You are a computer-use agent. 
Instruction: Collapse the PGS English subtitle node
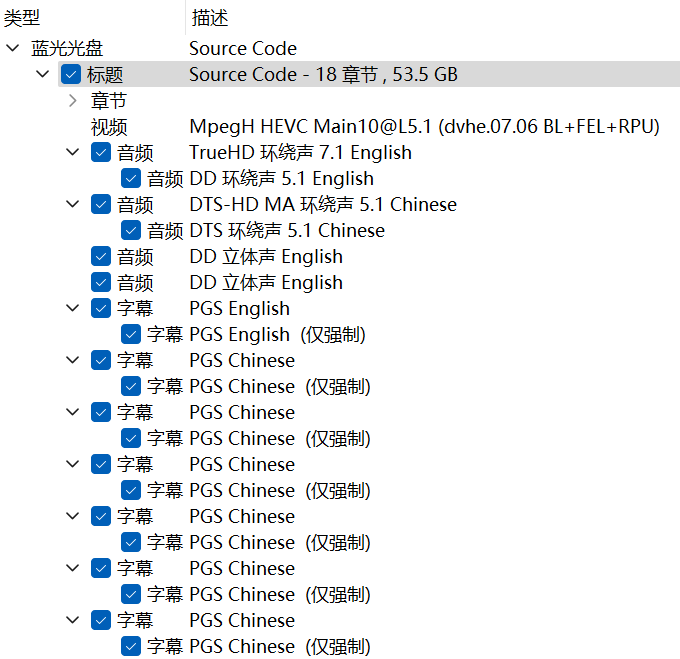pyautogui.click(x=72, y=308)
